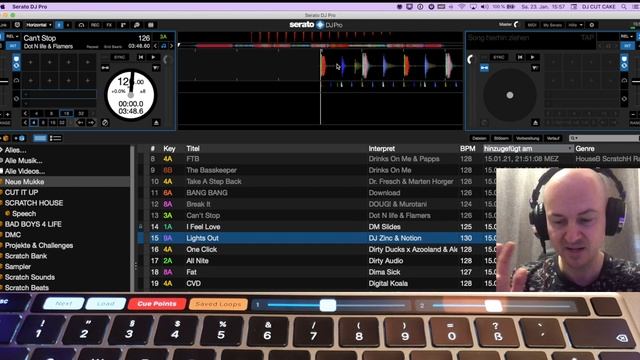640x360 pixels.
Task: Toggle left deck INT mode
Action: click(x=13, y=46)
